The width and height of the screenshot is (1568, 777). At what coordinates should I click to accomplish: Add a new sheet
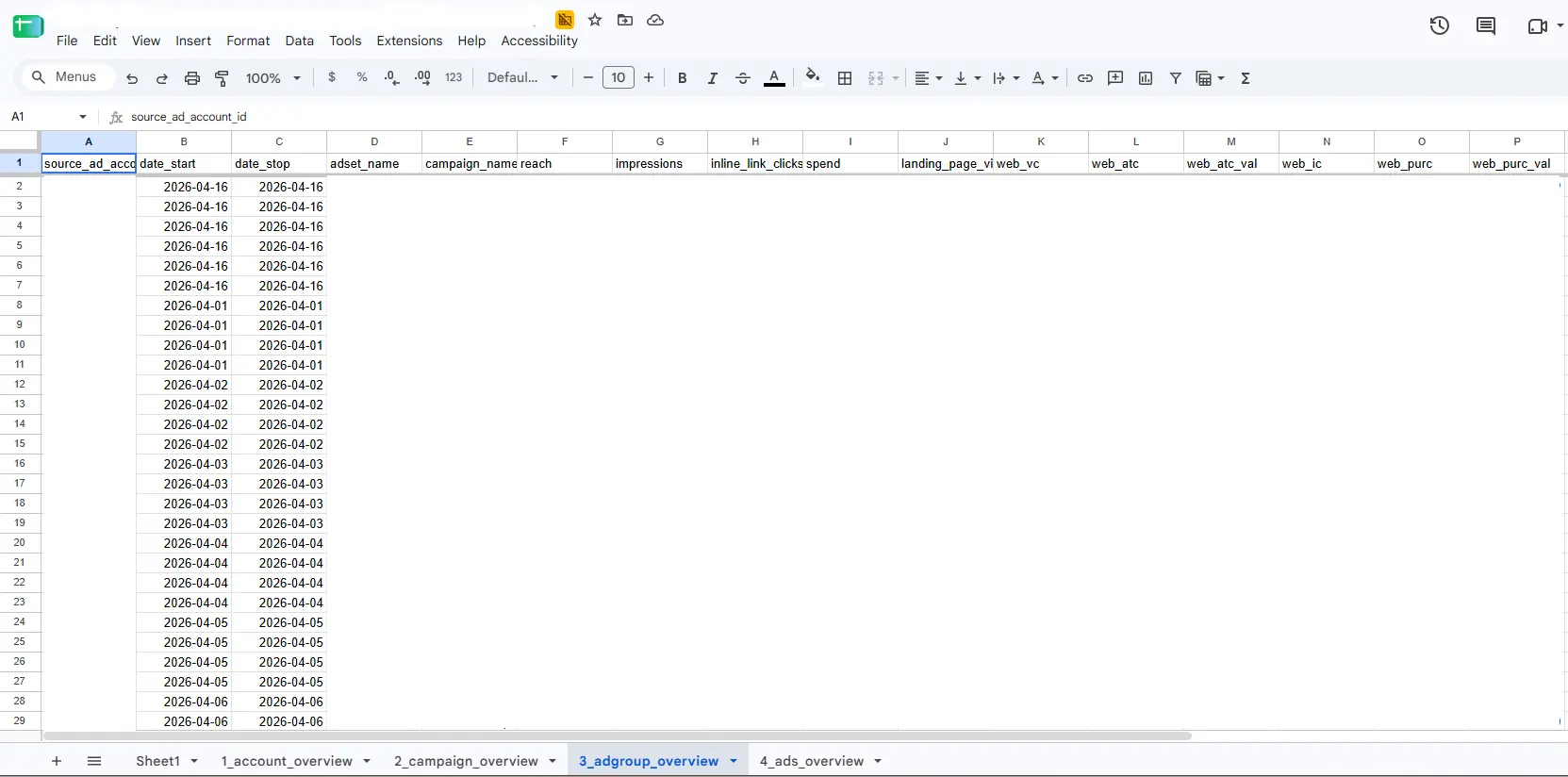57,761
